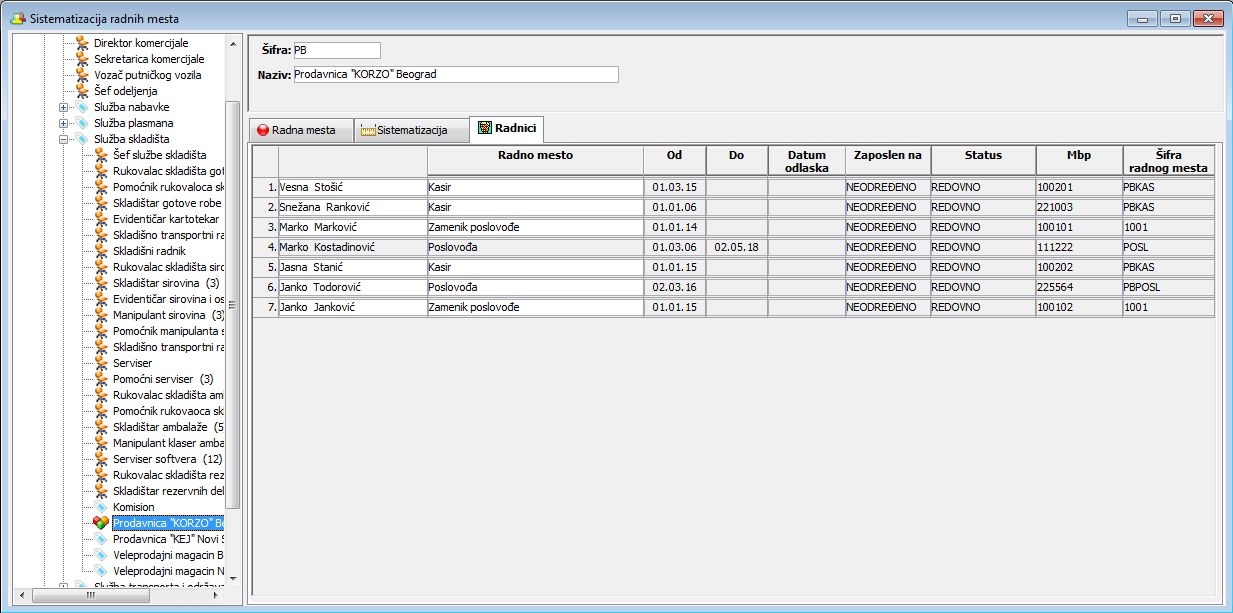This screenshot has width=1233, height=613.
Task: Click the POSL code cell
Action: click(x=1169, y=247)
